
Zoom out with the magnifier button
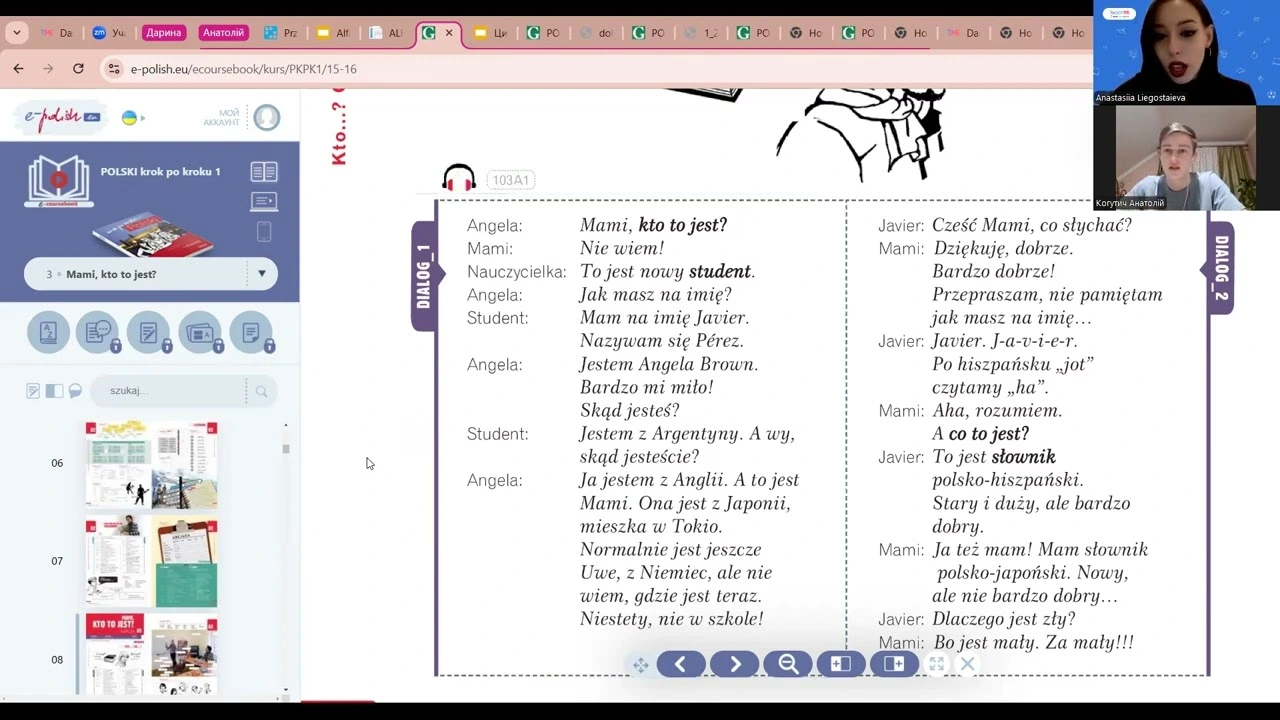(x=788, y=664)
